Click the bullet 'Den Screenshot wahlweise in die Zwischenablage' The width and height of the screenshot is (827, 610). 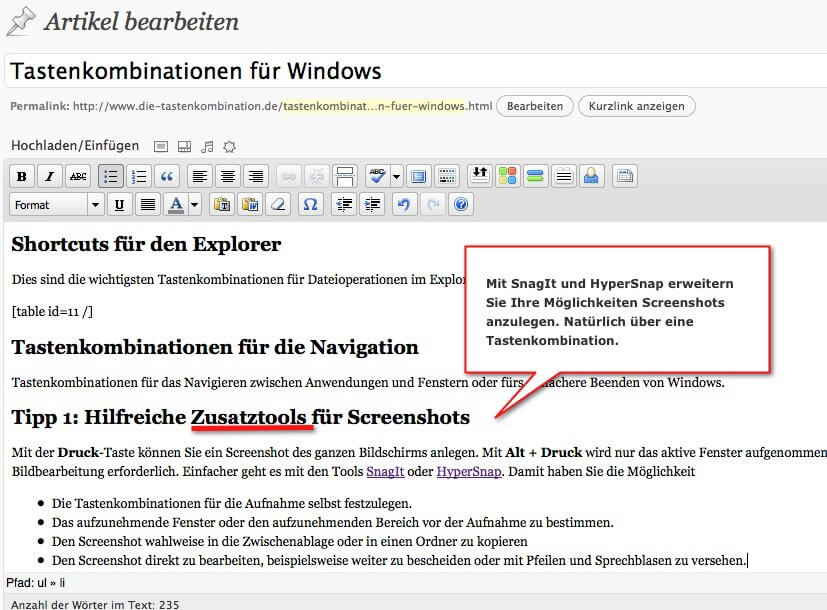[290, 541]
